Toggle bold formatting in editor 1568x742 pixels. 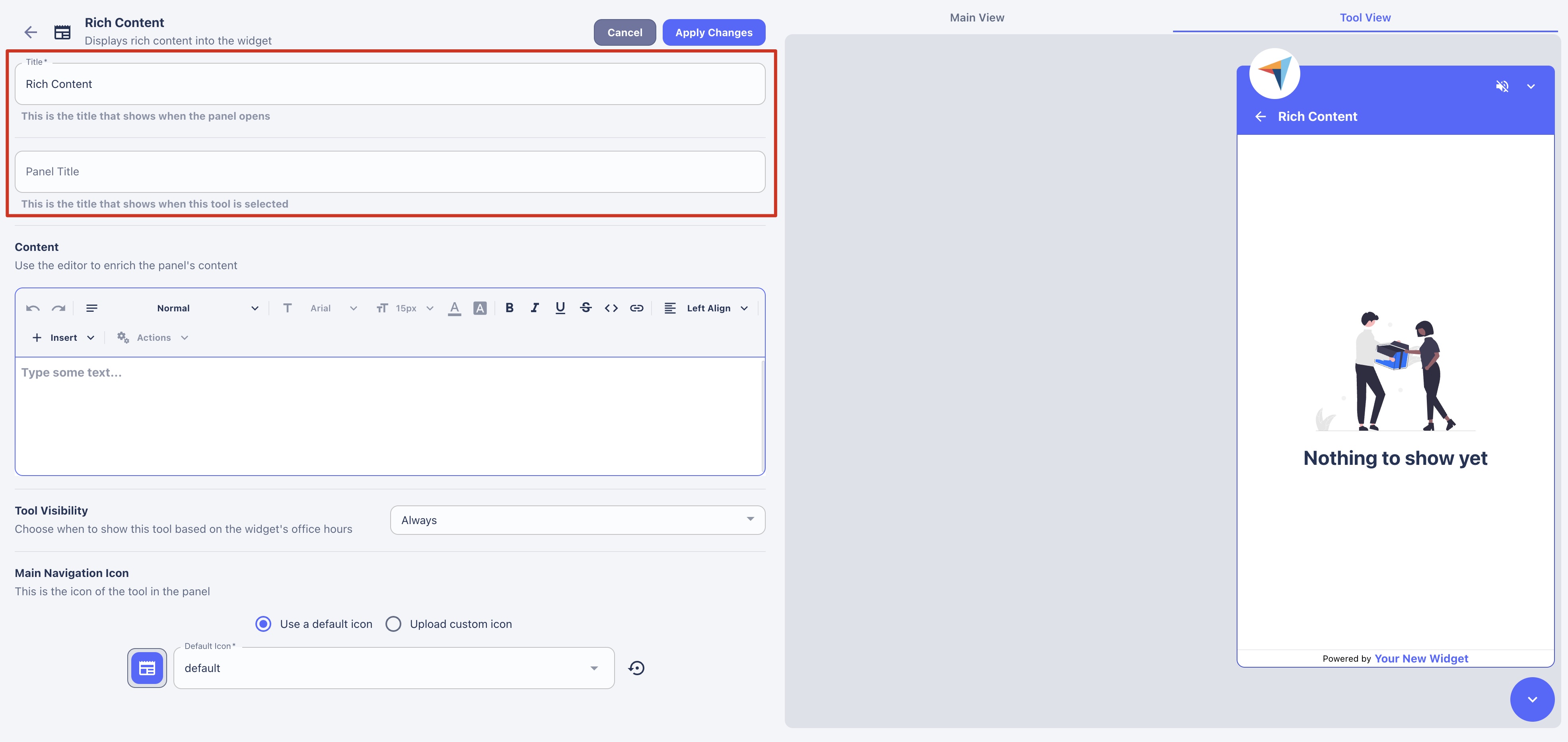pos(510,308)
